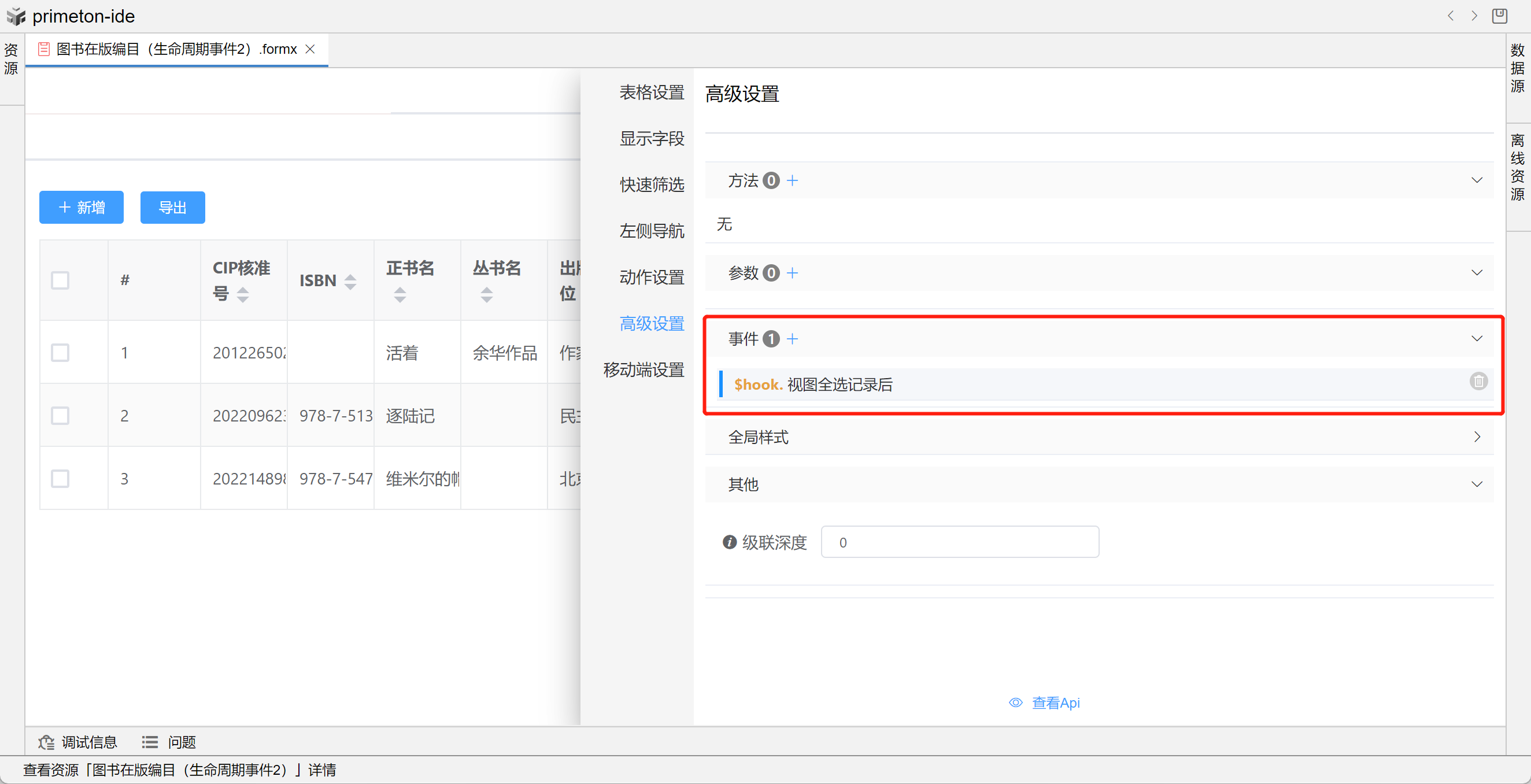Viewport: 1531px width, 784px height.
Task: Click the plus icon next to 参数
Action: click(792, 273)
